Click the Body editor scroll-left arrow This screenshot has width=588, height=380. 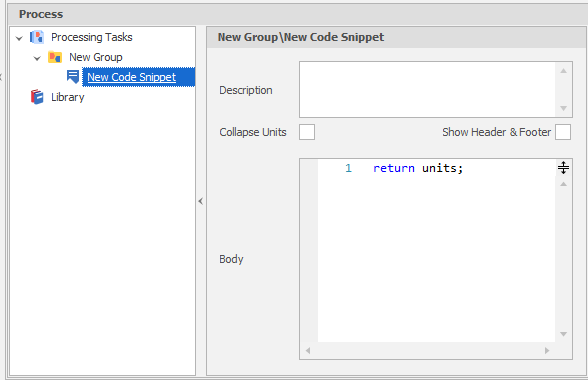click(x=308, y=350)
